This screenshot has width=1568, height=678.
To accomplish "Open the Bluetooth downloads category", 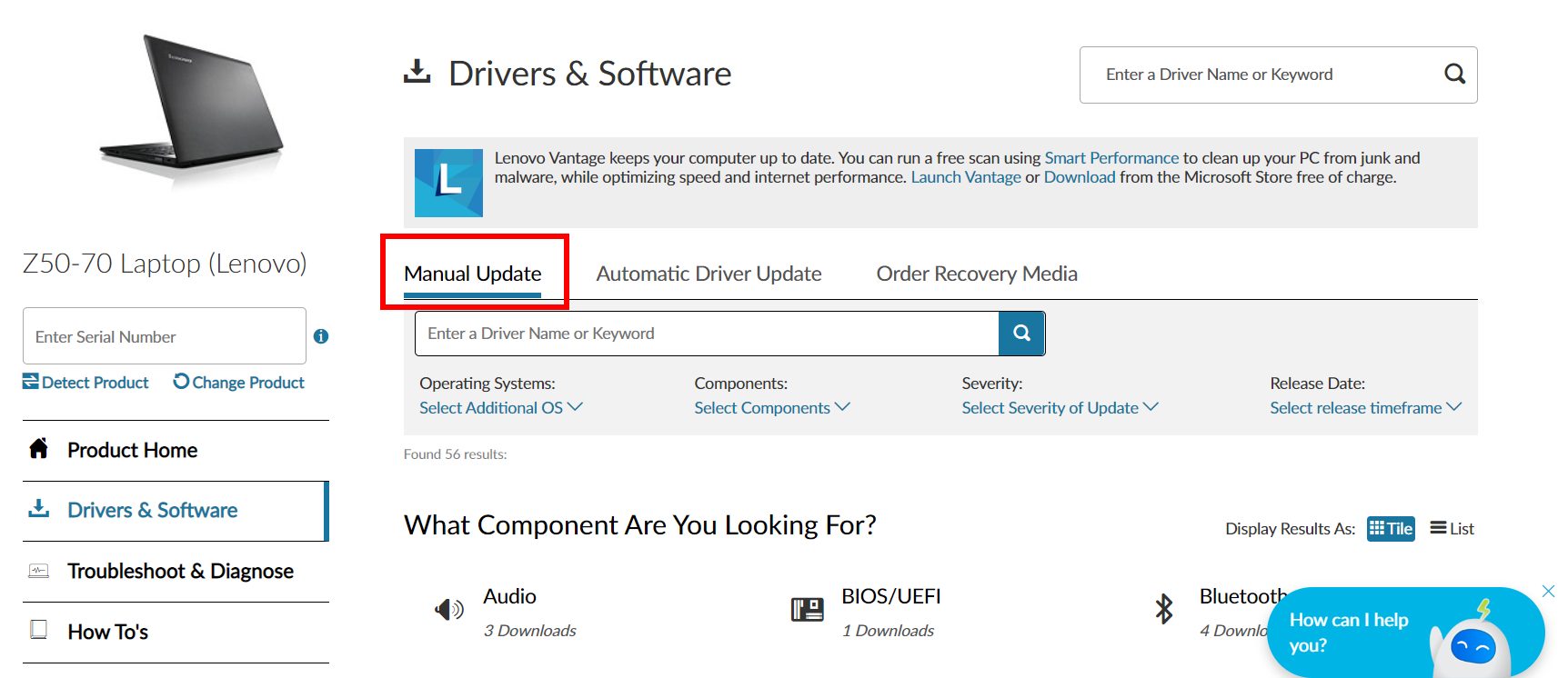I will click(1243, 596).
